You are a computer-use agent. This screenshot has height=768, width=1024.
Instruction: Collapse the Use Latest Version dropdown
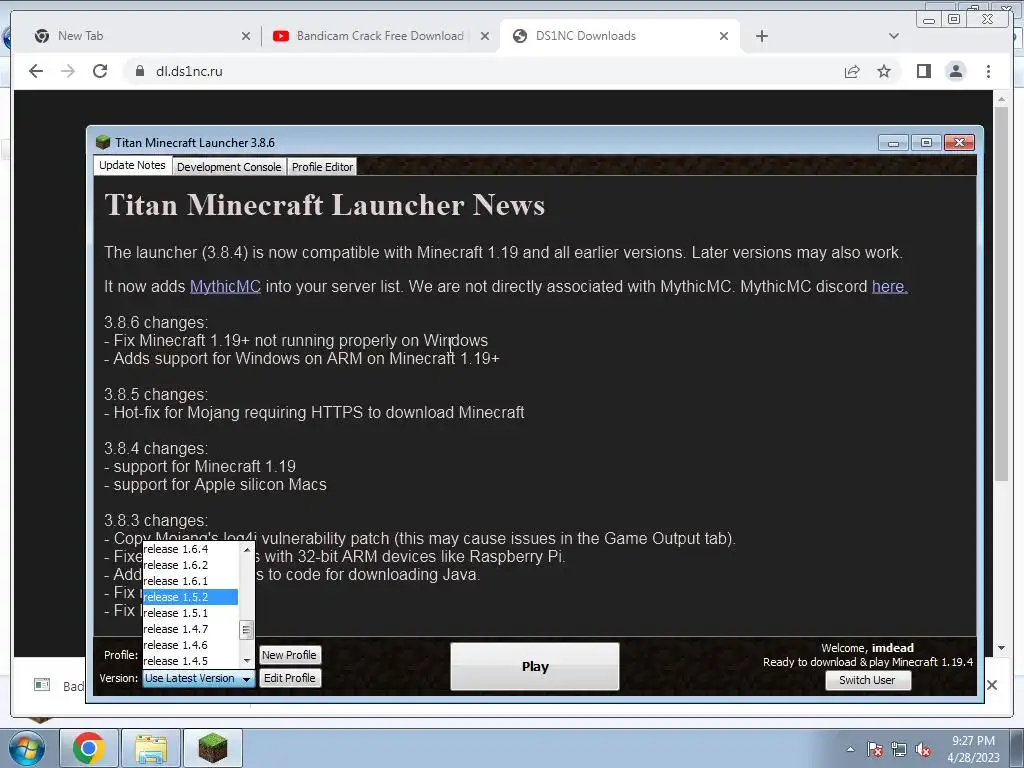199,679
